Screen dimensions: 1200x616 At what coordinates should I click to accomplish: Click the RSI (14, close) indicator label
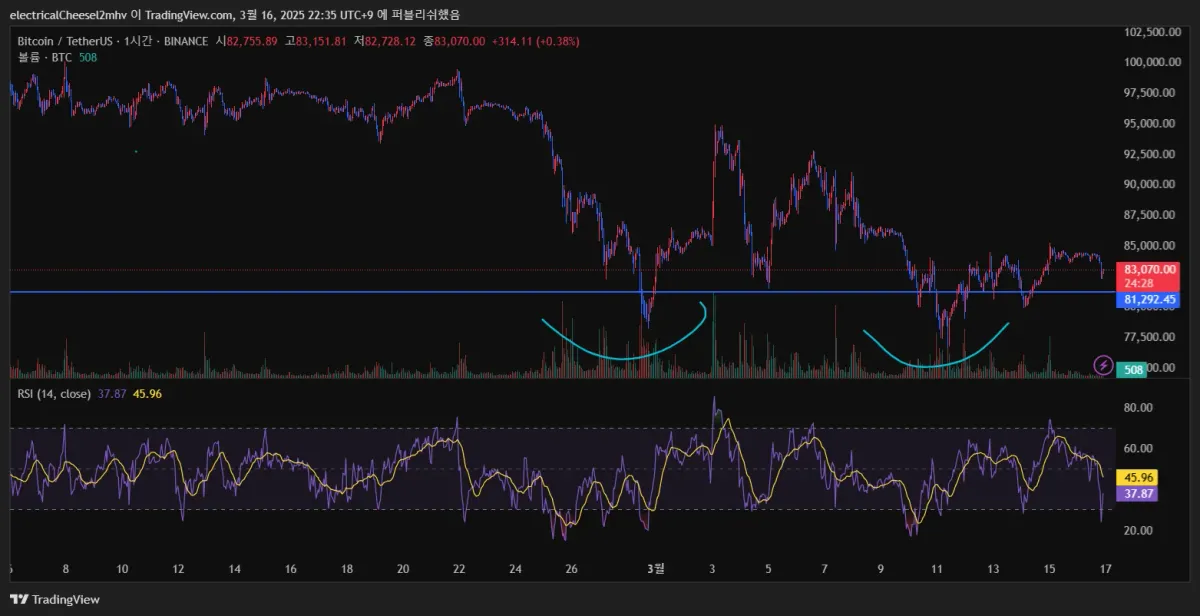pos(54,394)
